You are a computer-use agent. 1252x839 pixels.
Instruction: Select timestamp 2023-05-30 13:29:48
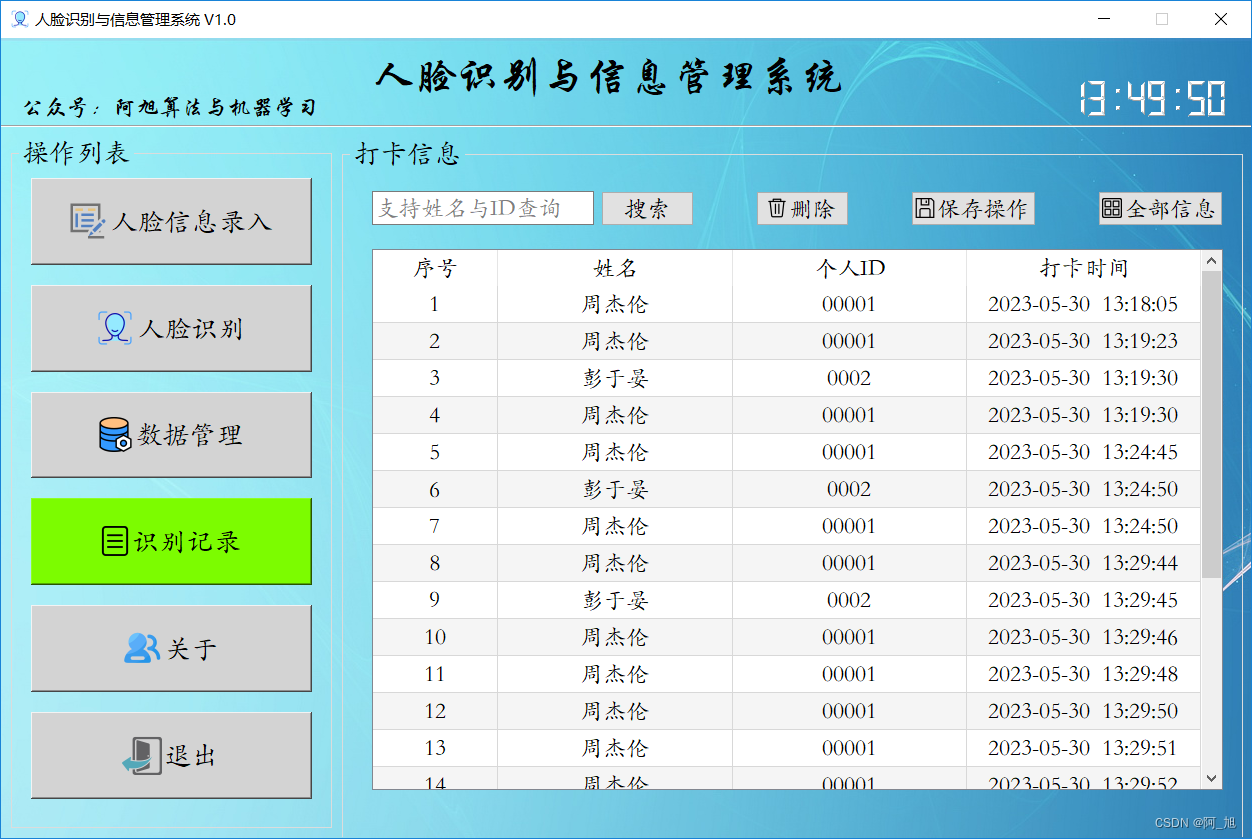pos(1083,674)
